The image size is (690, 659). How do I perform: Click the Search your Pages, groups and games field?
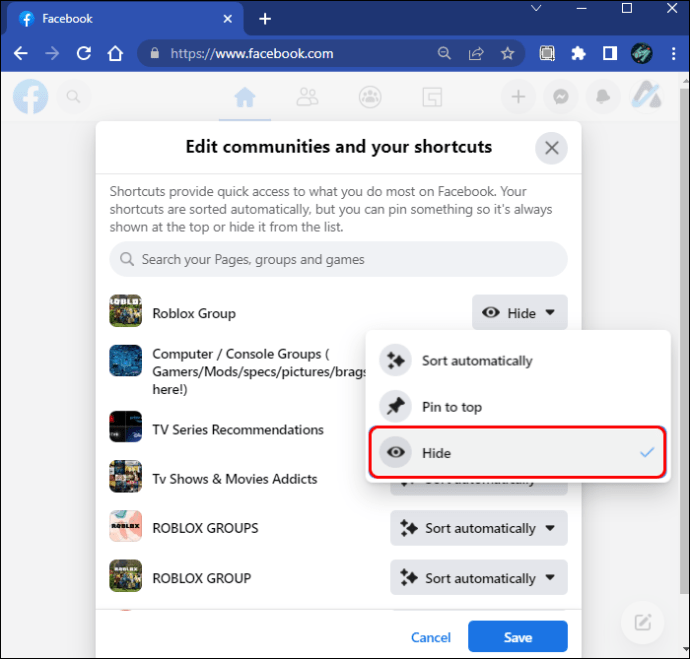coord(338,259)
